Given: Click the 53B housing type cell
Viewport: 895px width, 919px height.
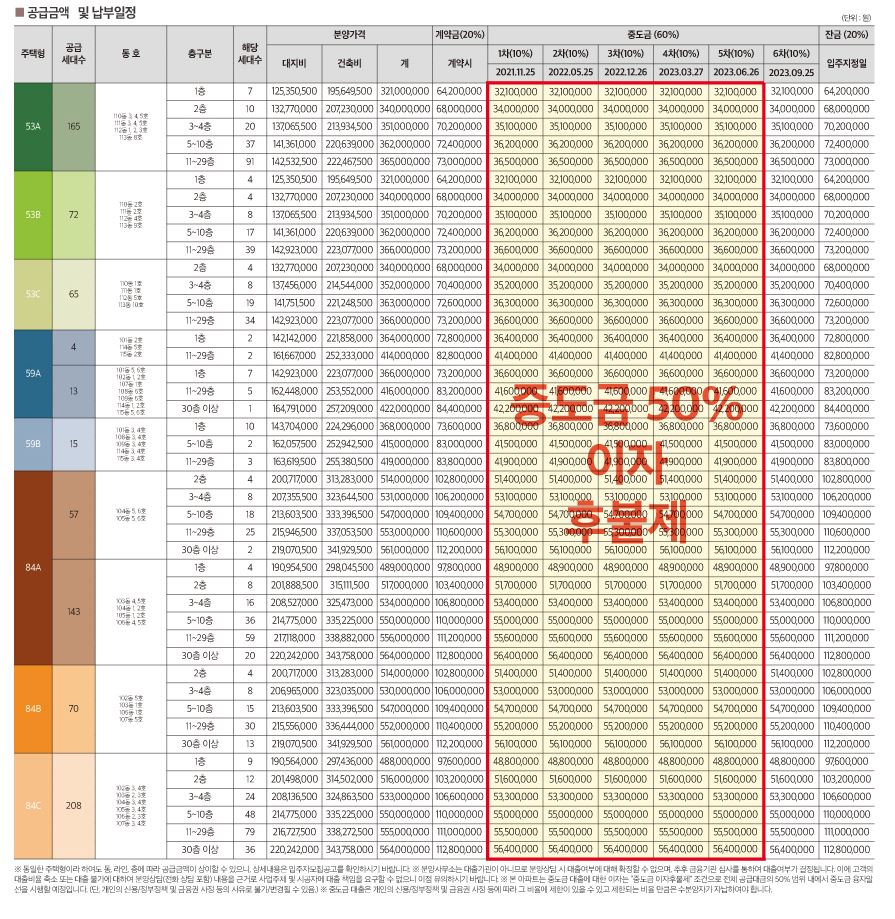Looking at the screenshot, I should [x=33, y=215].
